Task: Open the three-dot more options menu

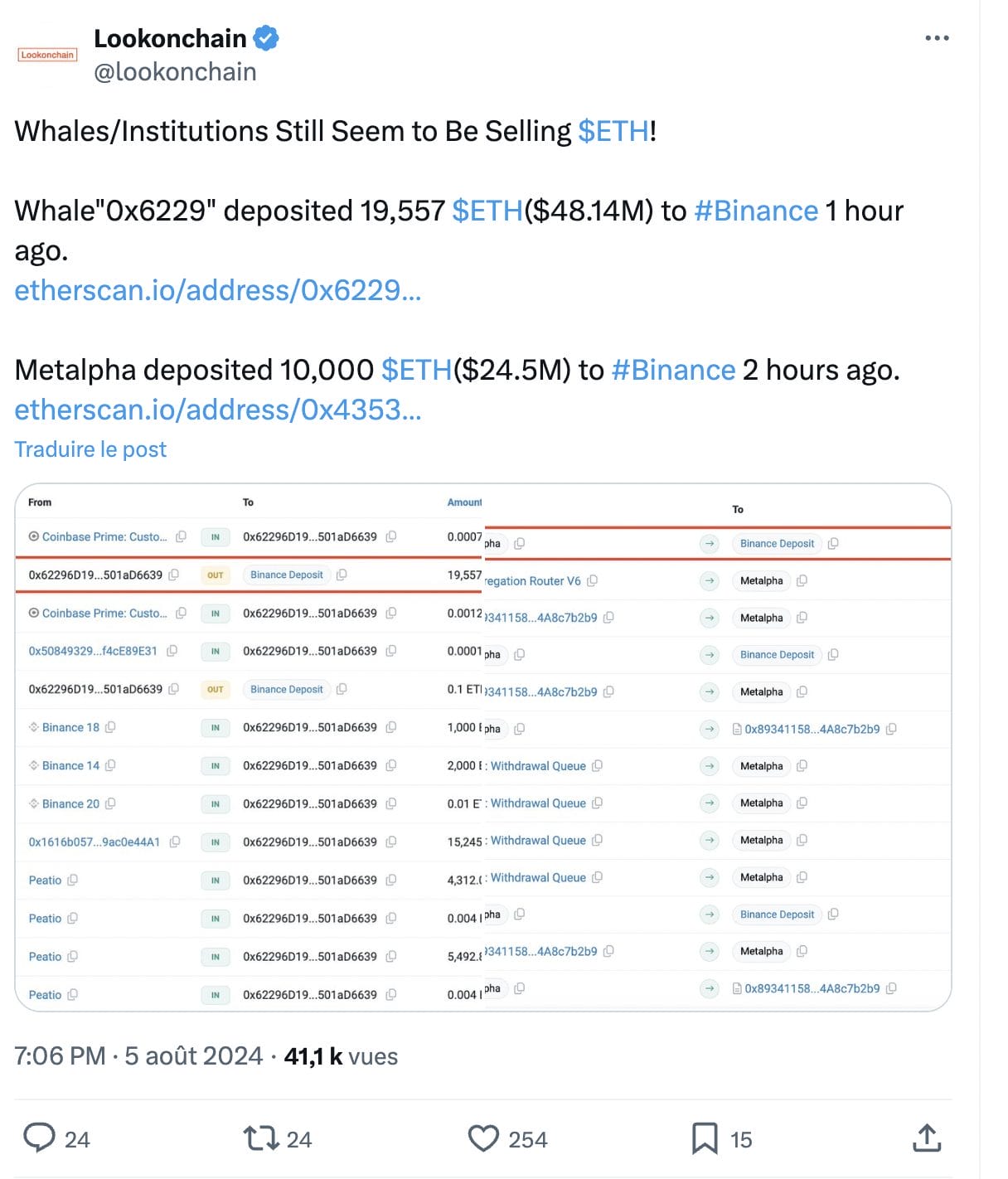Action: click(937, 38)
